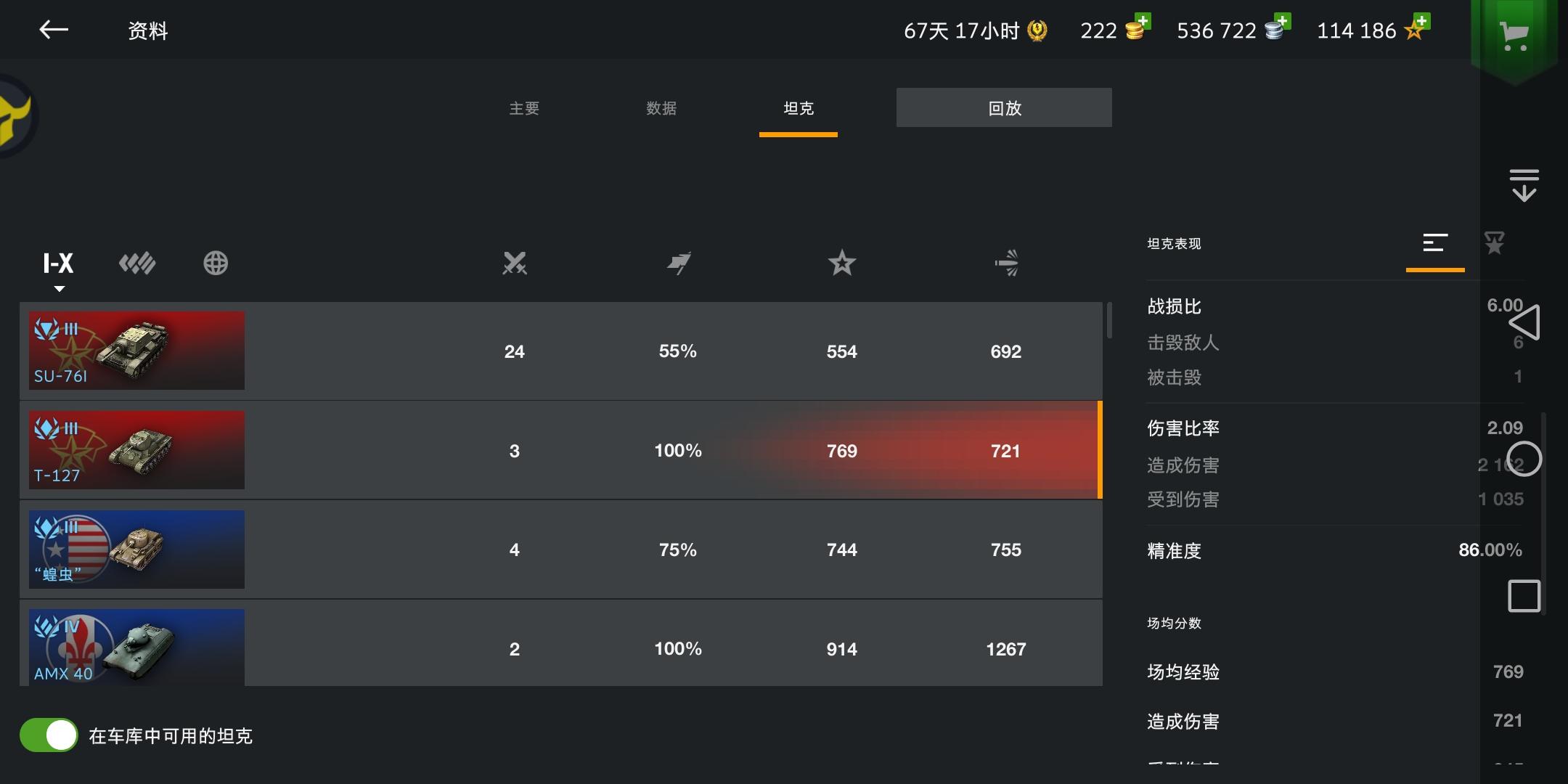Click T-127 average experience 769

tap(842, 451)
